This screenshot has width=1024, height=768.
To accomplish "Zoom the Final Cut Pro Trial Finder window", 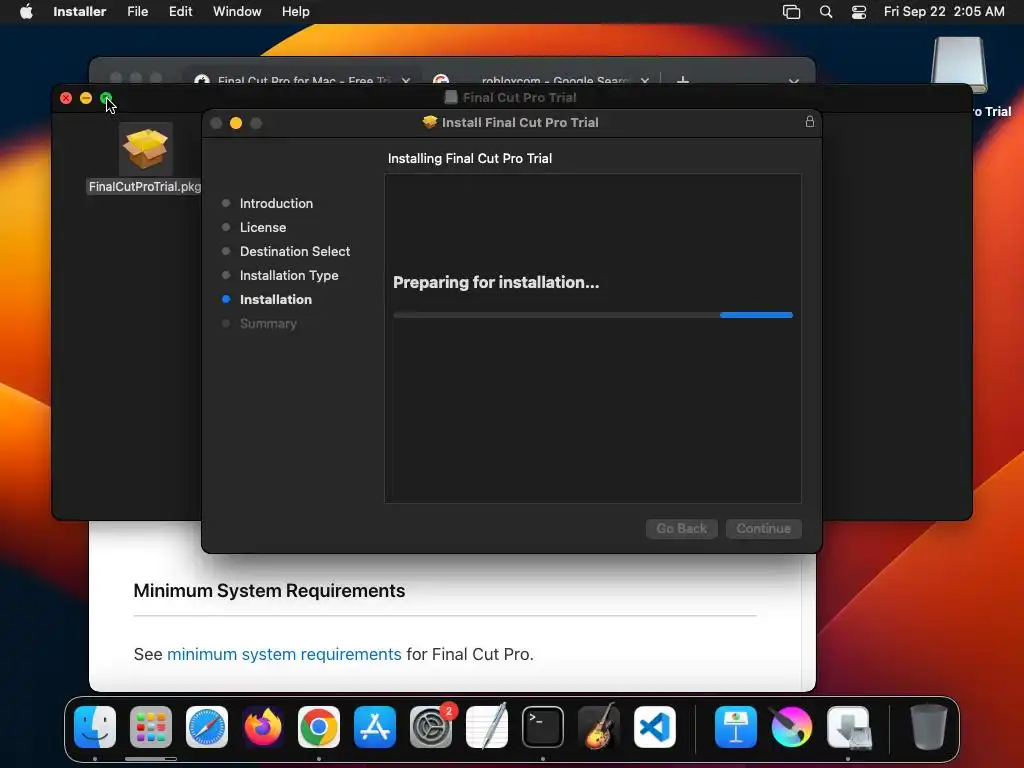I will 106,98.
